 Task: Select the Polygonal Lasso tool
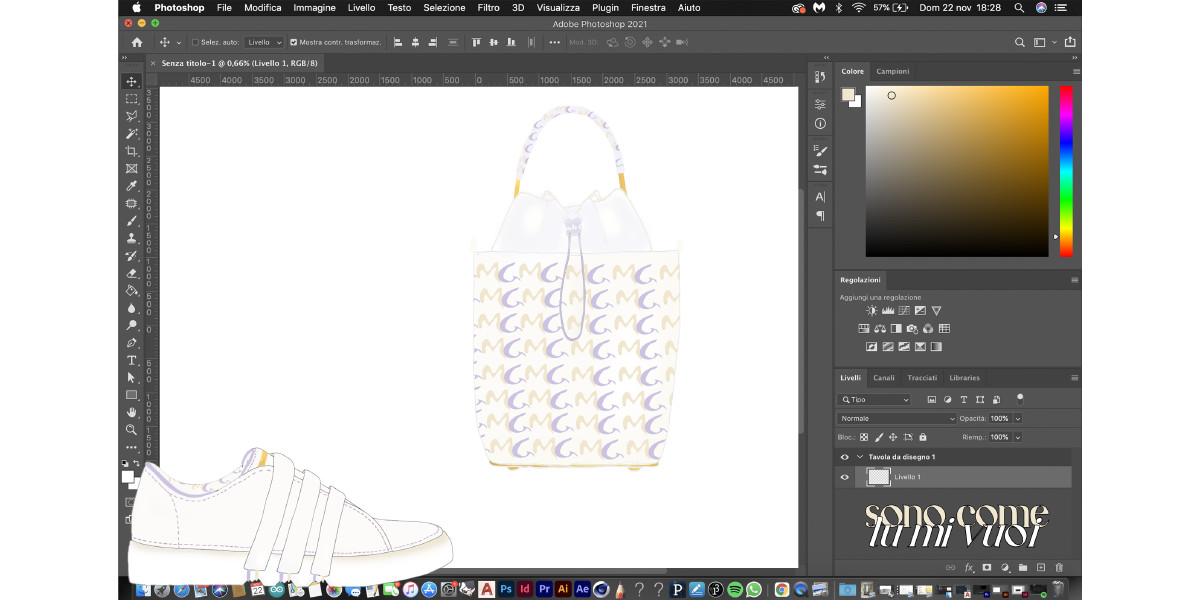(x=131, y=116)
